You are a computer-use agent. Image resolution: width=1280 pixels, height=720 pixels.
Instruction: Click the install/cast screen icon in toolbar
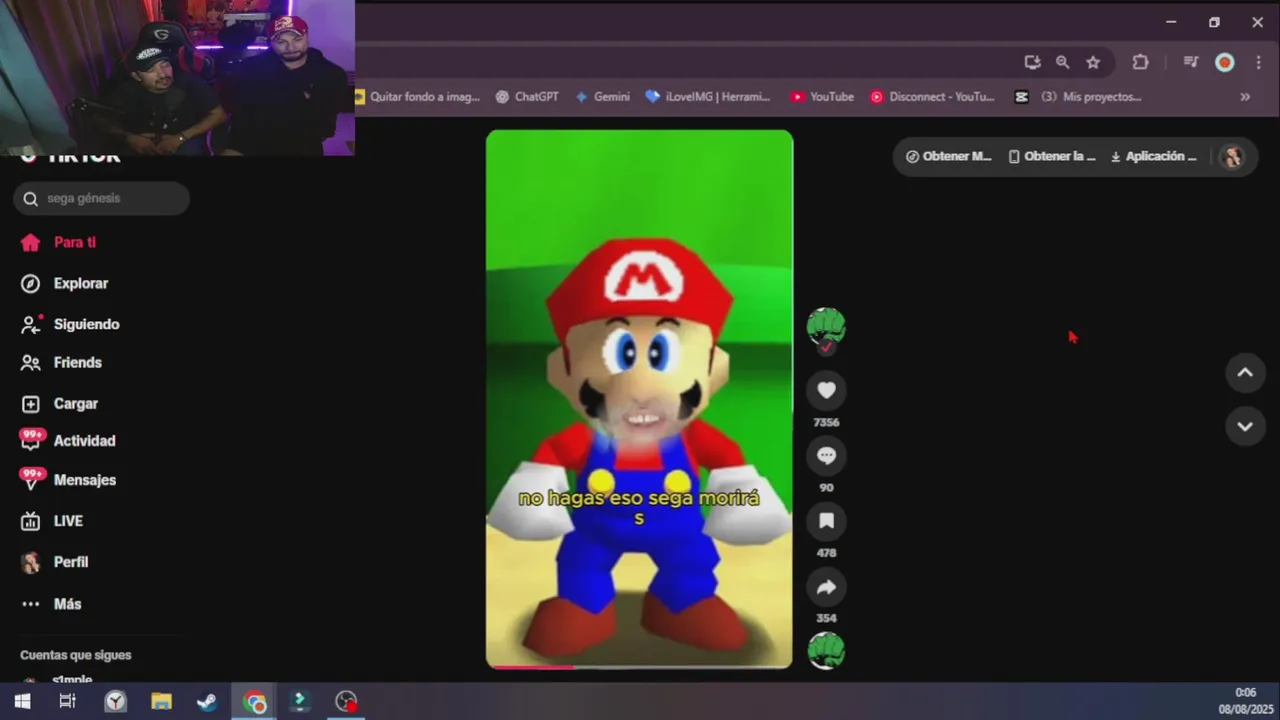(1032, 62)
